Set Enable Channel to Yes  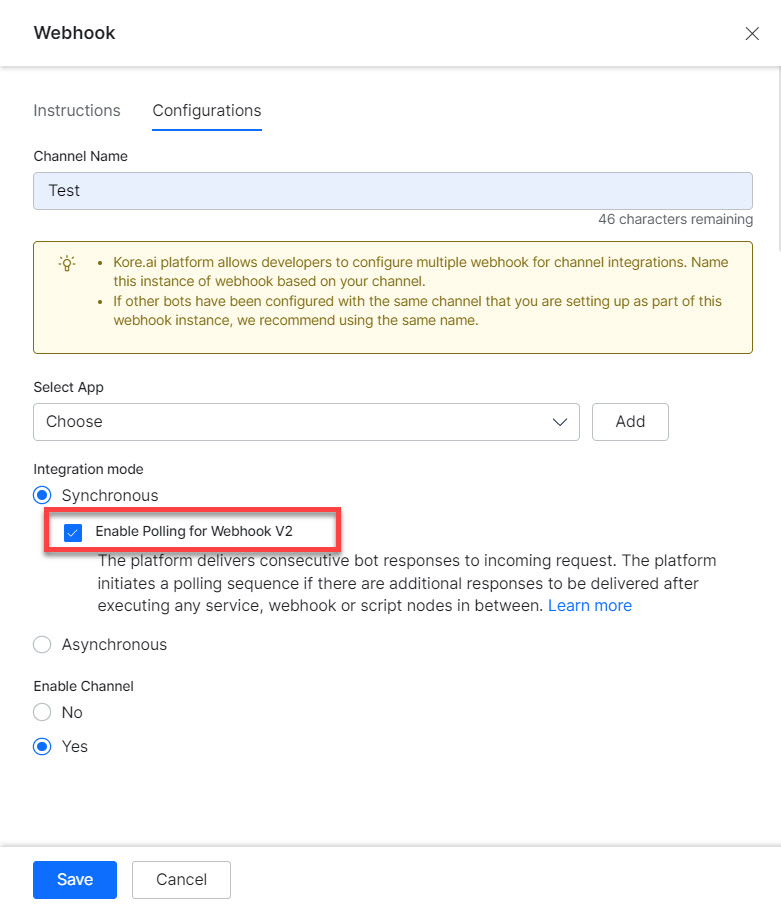coord(42,747)
